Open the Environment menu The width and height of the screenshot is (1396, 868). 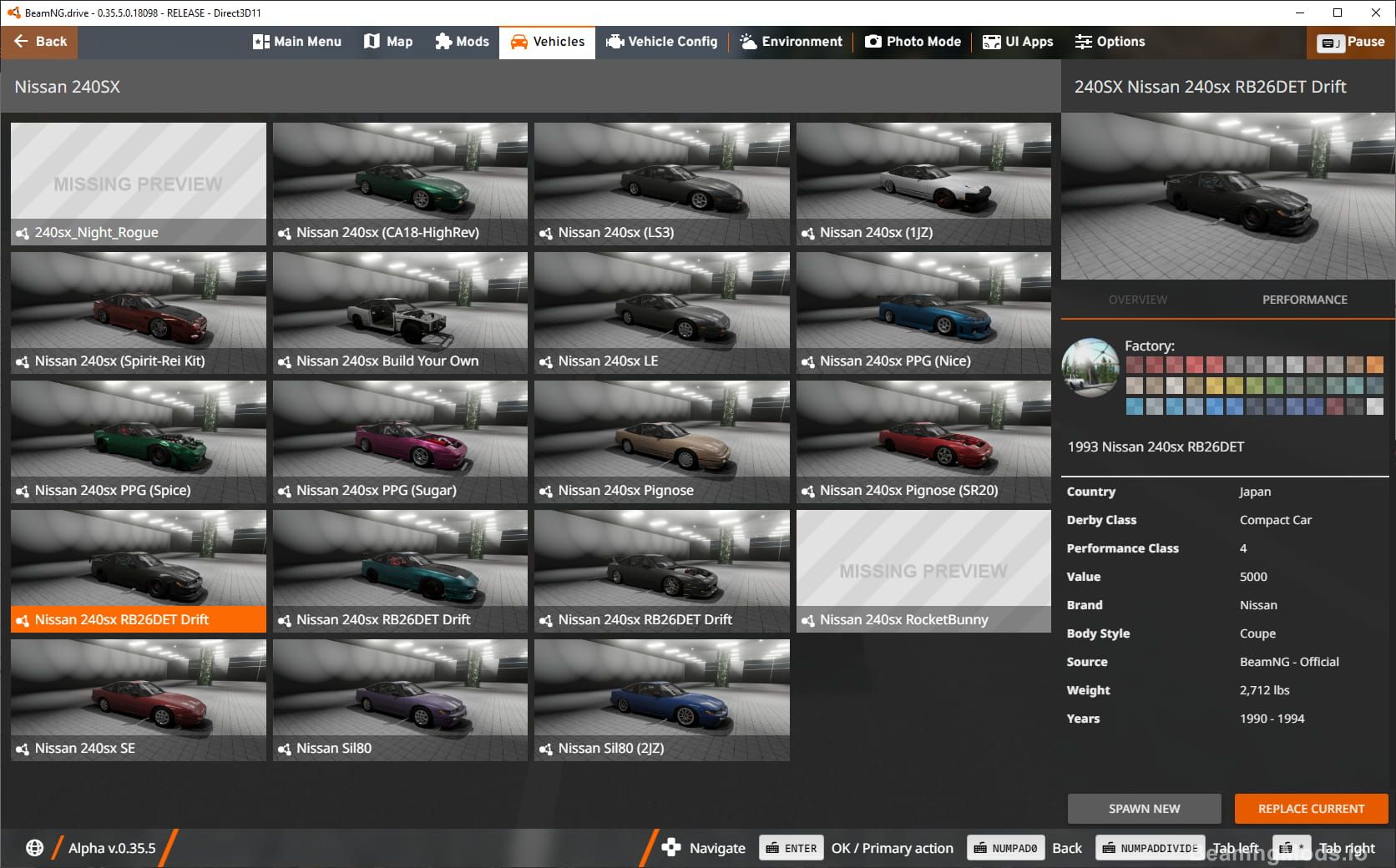[791, 42]
